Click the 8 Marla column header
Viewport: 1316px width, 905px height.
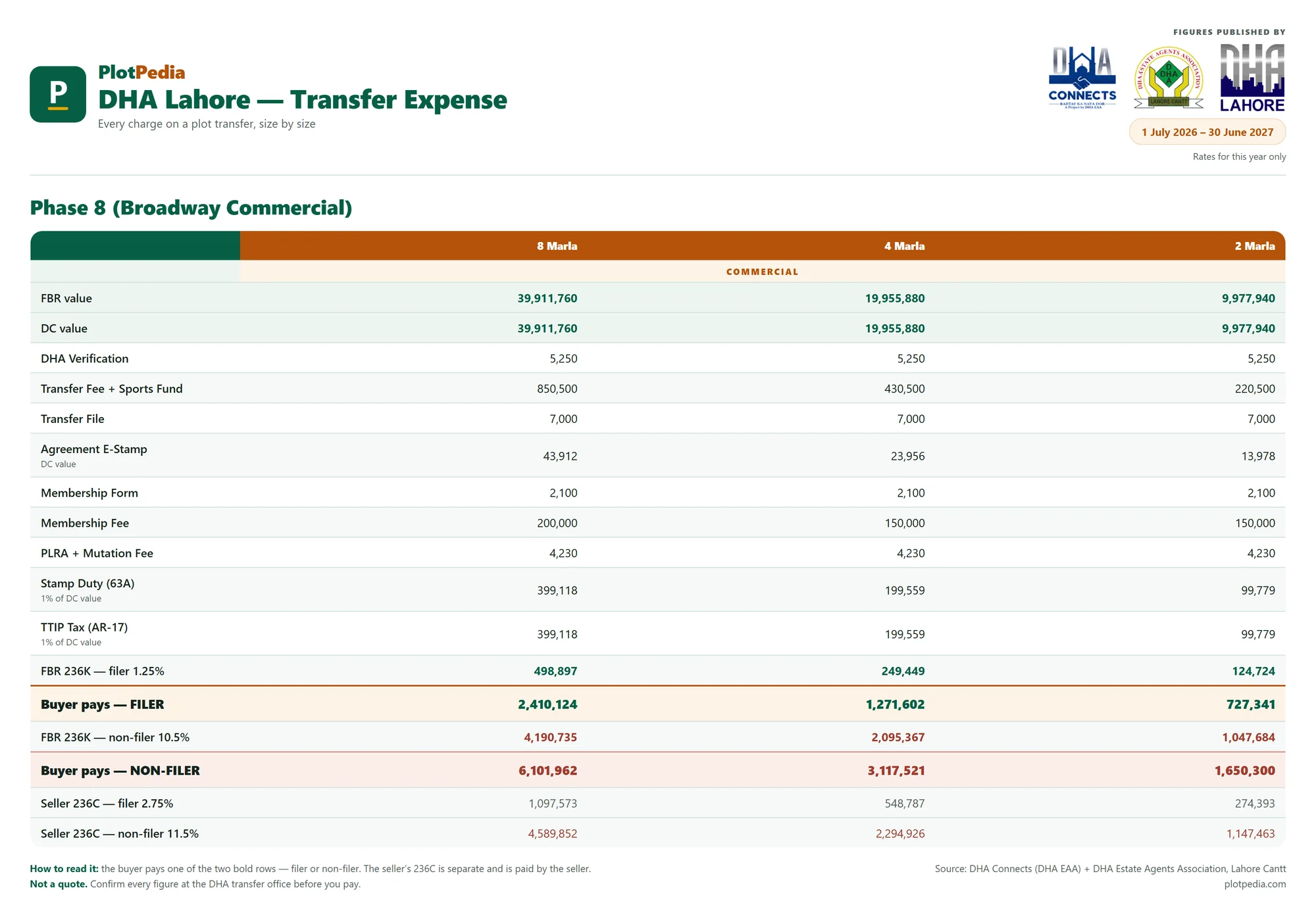[557, 246]
